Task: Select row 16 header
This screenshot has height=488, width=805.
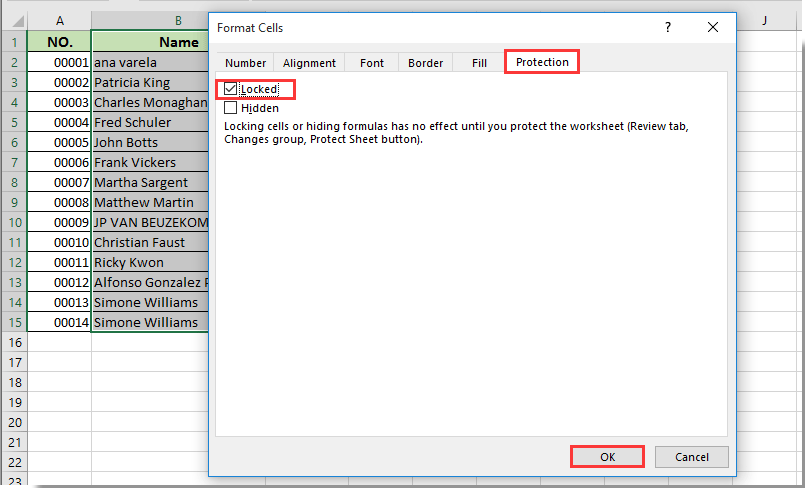Action: click(x=14, y=342)
